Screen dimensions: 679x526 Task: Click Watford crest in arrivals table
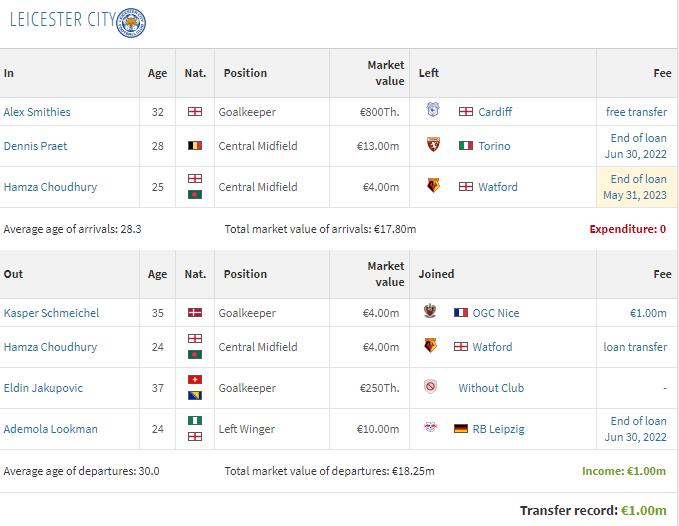coord(433,185)
